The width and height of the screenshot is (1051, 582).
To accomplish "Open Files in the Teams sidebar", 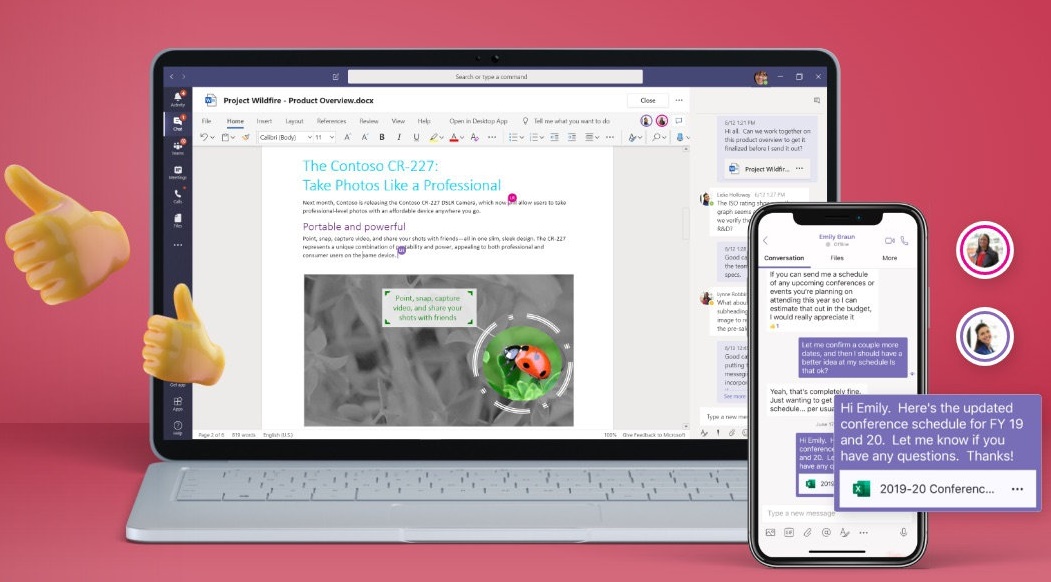I will 178,221.
